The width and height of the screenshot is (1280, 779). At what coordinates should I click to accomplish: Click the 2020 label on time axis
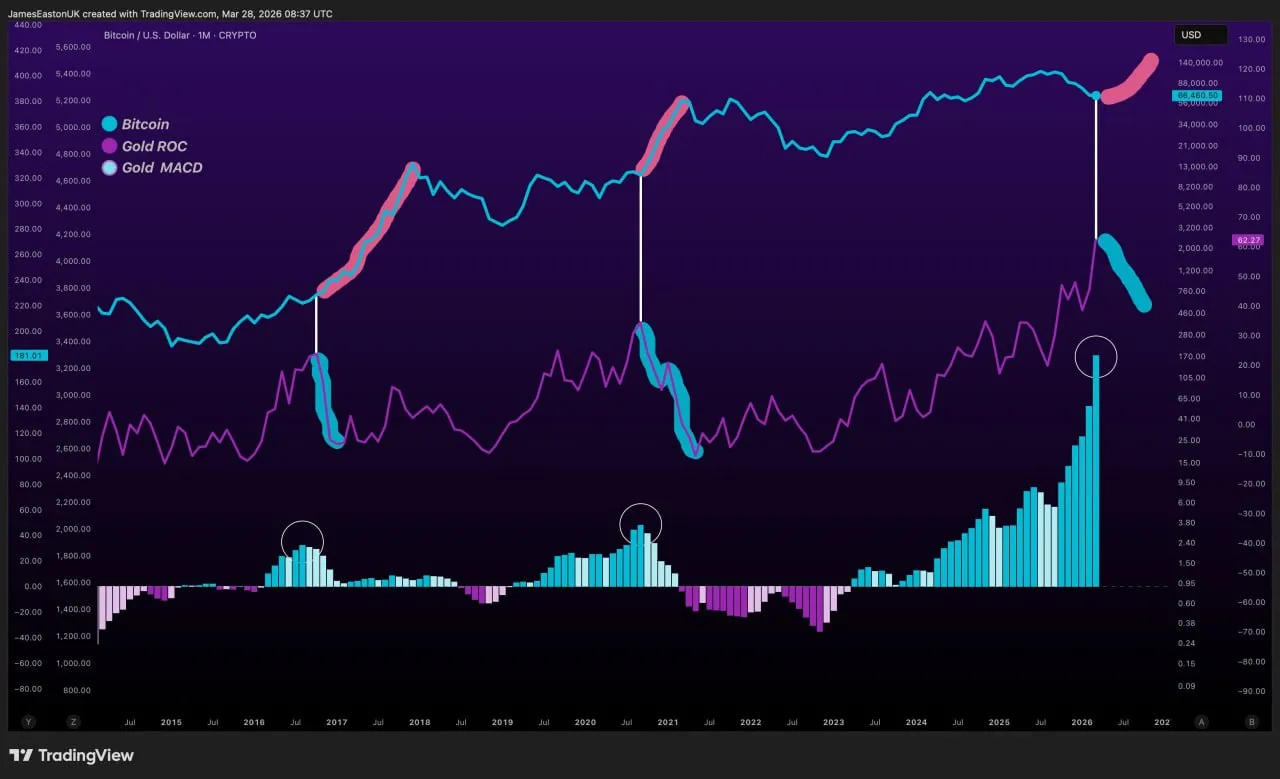coord(585,722)
